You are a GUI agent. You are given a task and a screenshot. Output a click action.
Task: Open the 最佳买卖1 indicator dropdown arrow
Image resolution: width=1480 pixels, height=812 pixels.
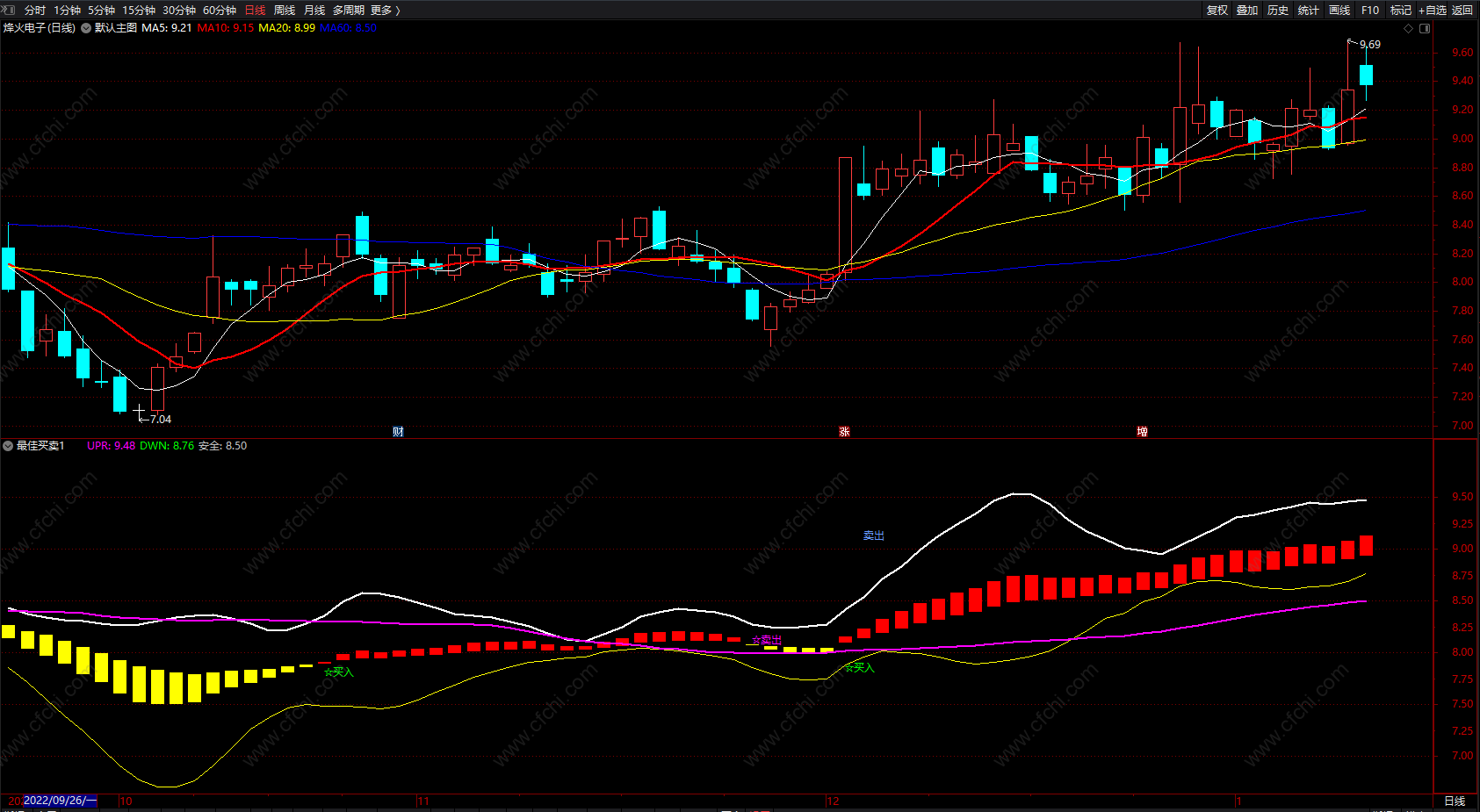8,446
